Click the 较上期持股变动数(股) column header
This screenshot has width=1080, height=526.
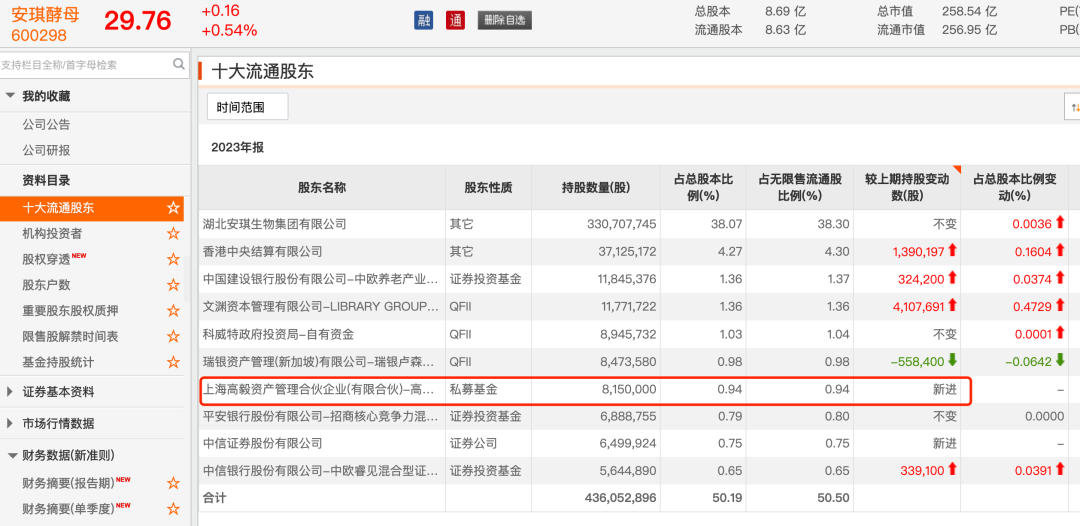907,187
